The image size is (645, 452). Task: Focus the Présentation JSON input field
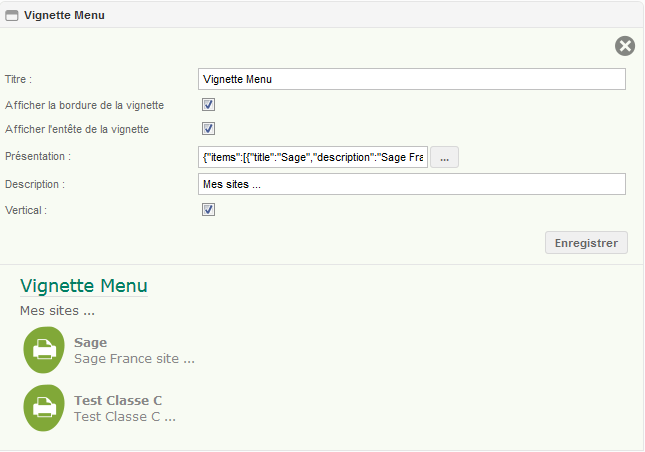[313, 157]
